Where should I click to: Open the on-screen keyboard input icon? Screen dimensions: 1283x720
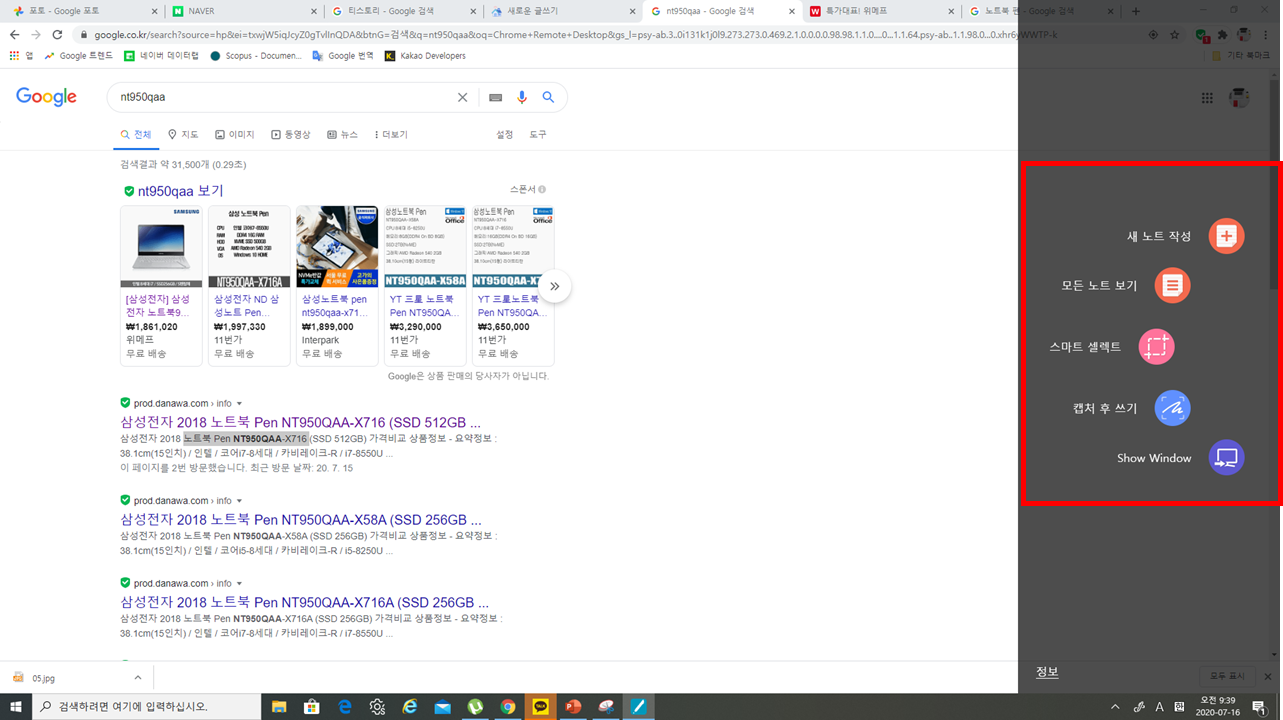tap(495, 97)
